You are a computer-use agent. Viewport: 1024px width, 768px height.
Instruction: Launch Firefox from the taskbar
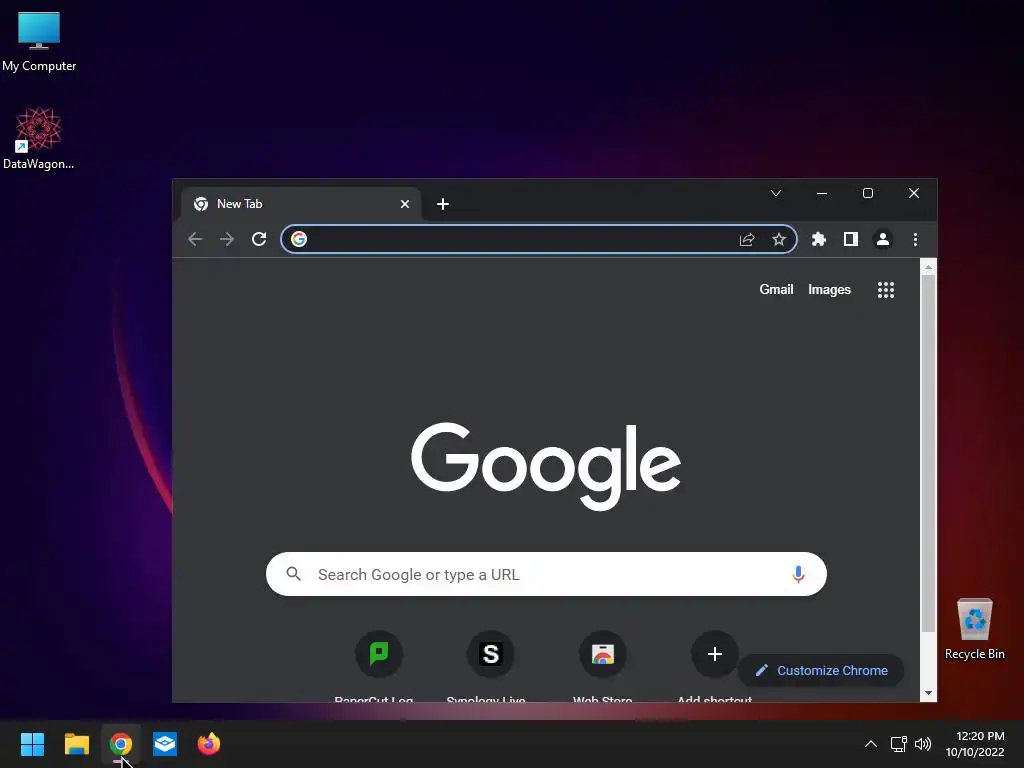[x=209, y=744]
